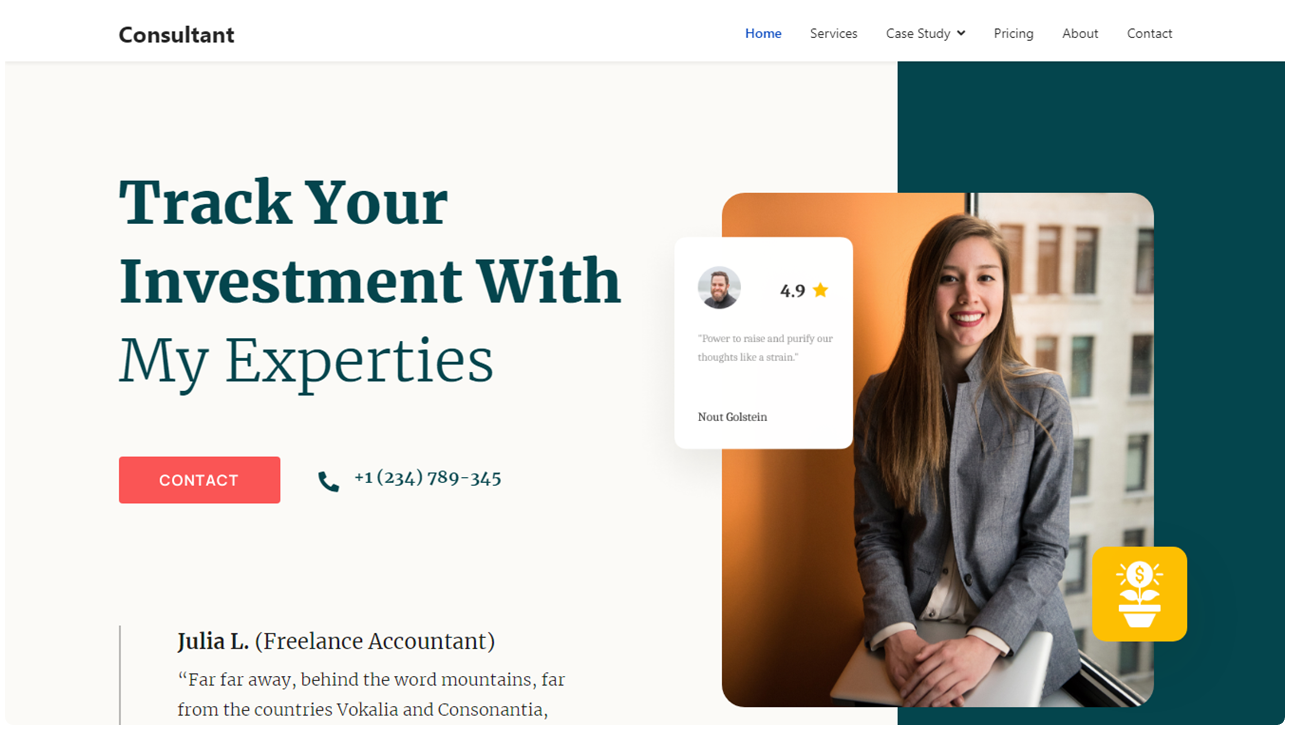Viewport: 1290px width, 730px height.
Task: Click the "Power to raise" testimonial quote
Action: tap(765, 348)
